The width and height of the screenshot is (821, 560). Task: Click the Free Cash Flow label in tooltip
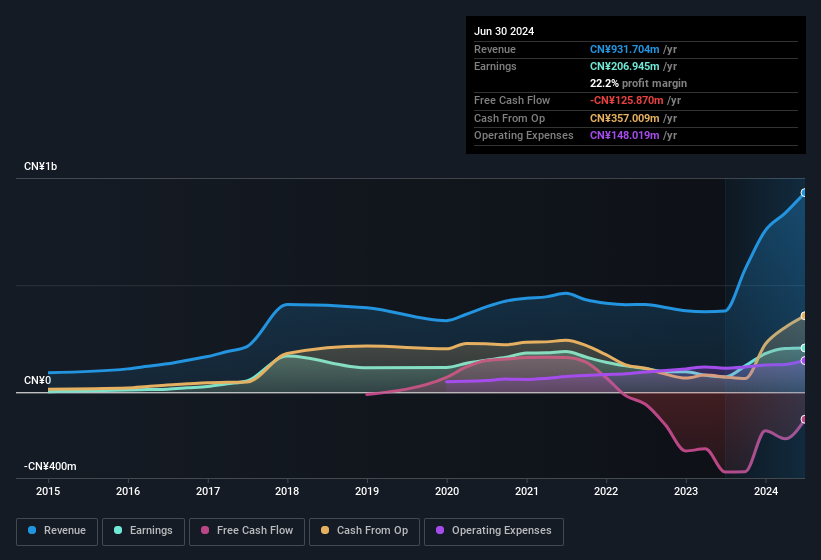512,100
